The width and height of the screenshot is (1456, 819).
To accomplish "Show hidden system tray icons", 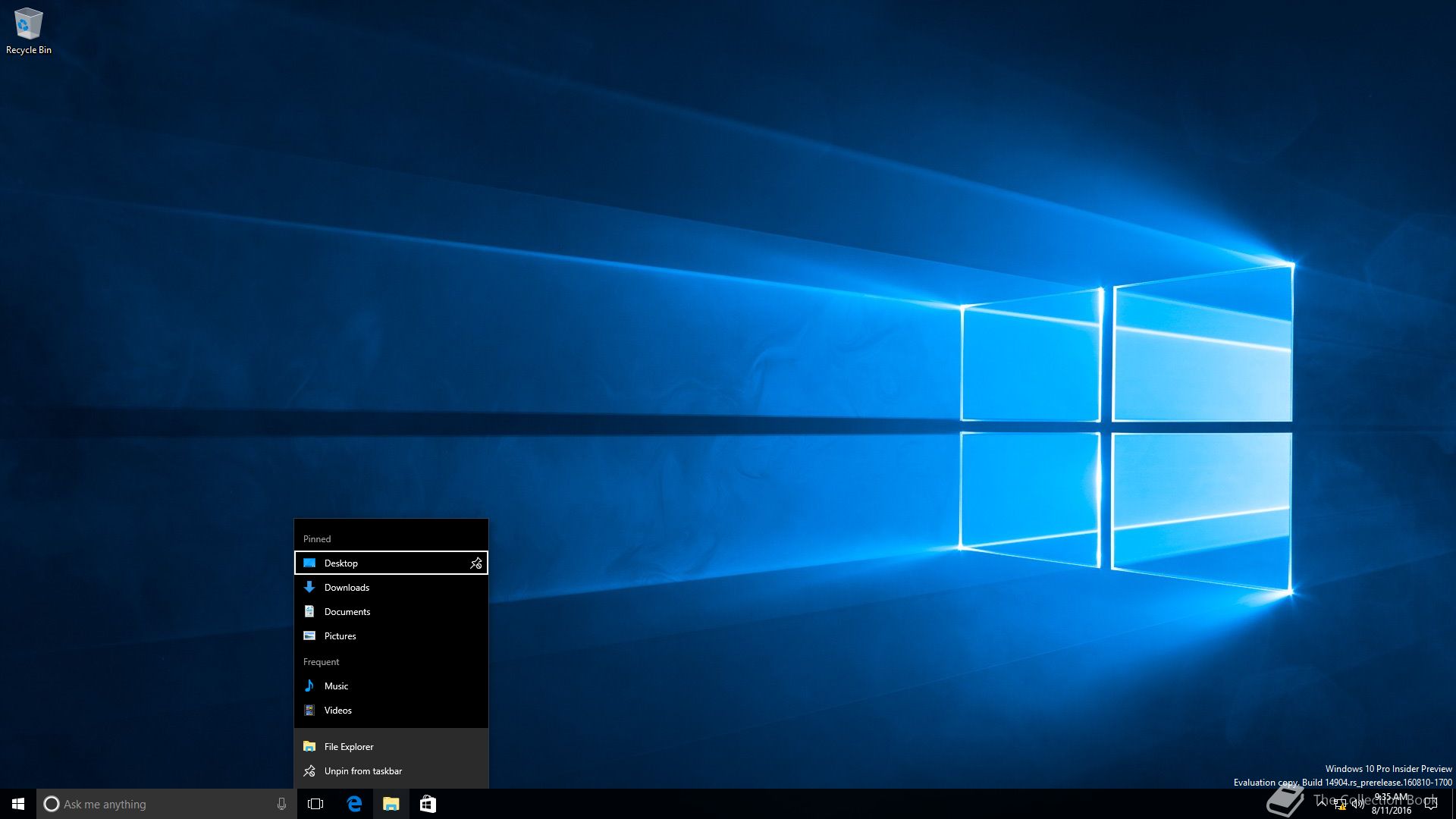I will (x=1322, y=803).
